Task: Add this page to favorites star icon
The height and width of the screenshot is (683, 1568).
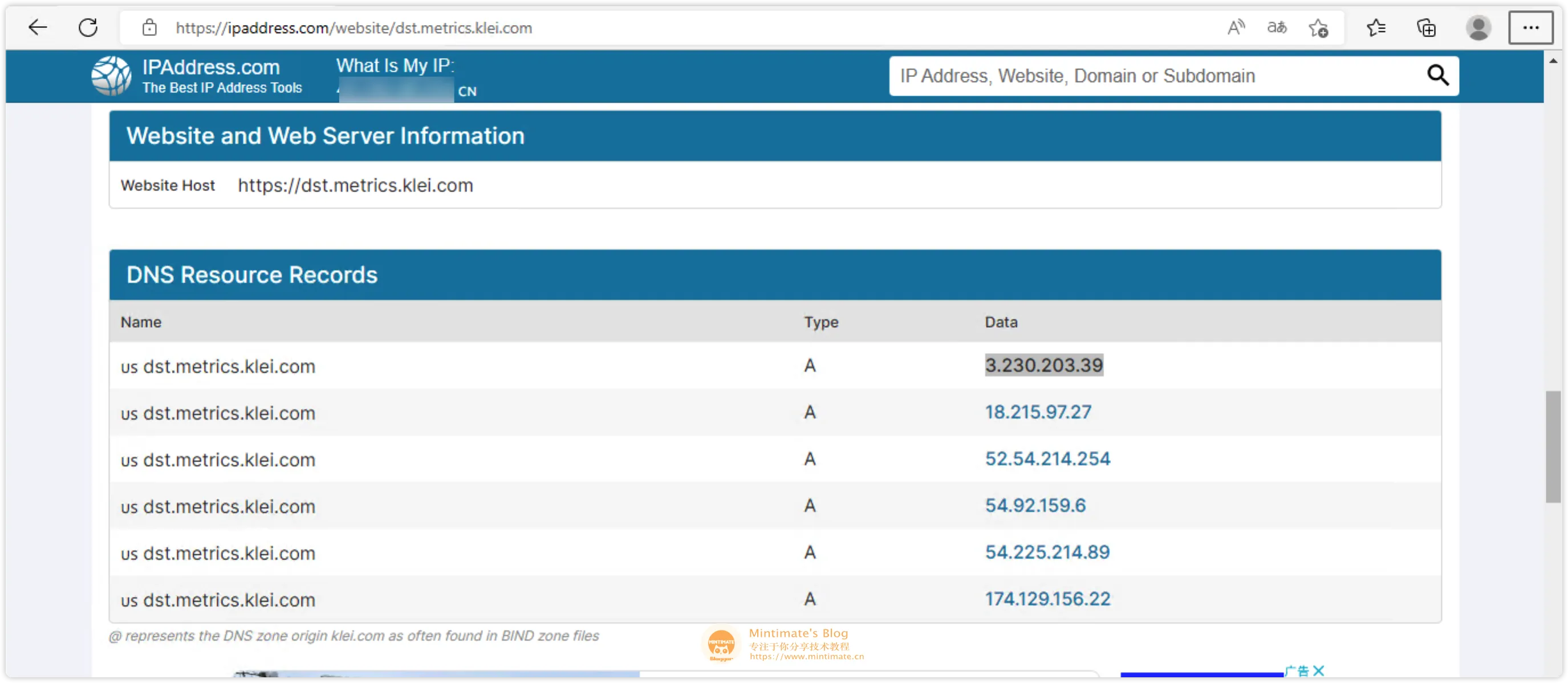Action: tap(1318, 28)
